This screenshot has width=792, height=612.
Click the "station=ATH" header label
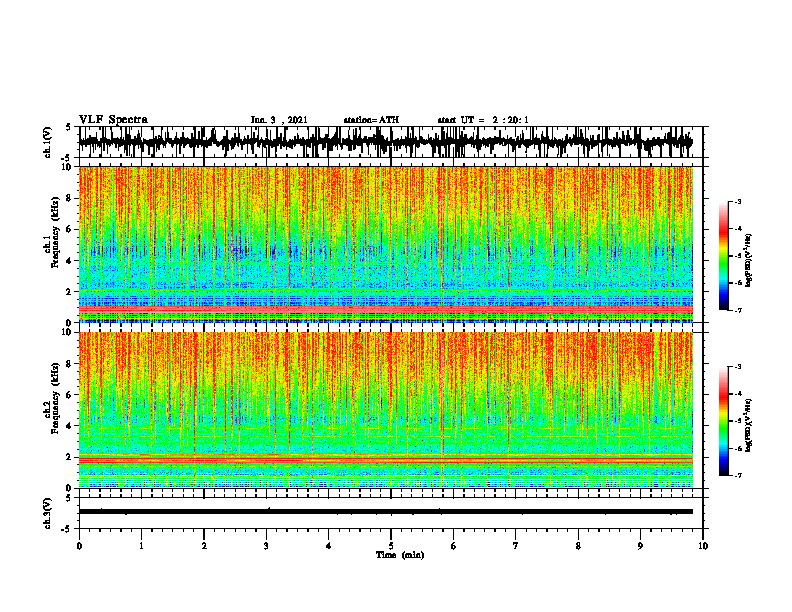click(371, 120)
